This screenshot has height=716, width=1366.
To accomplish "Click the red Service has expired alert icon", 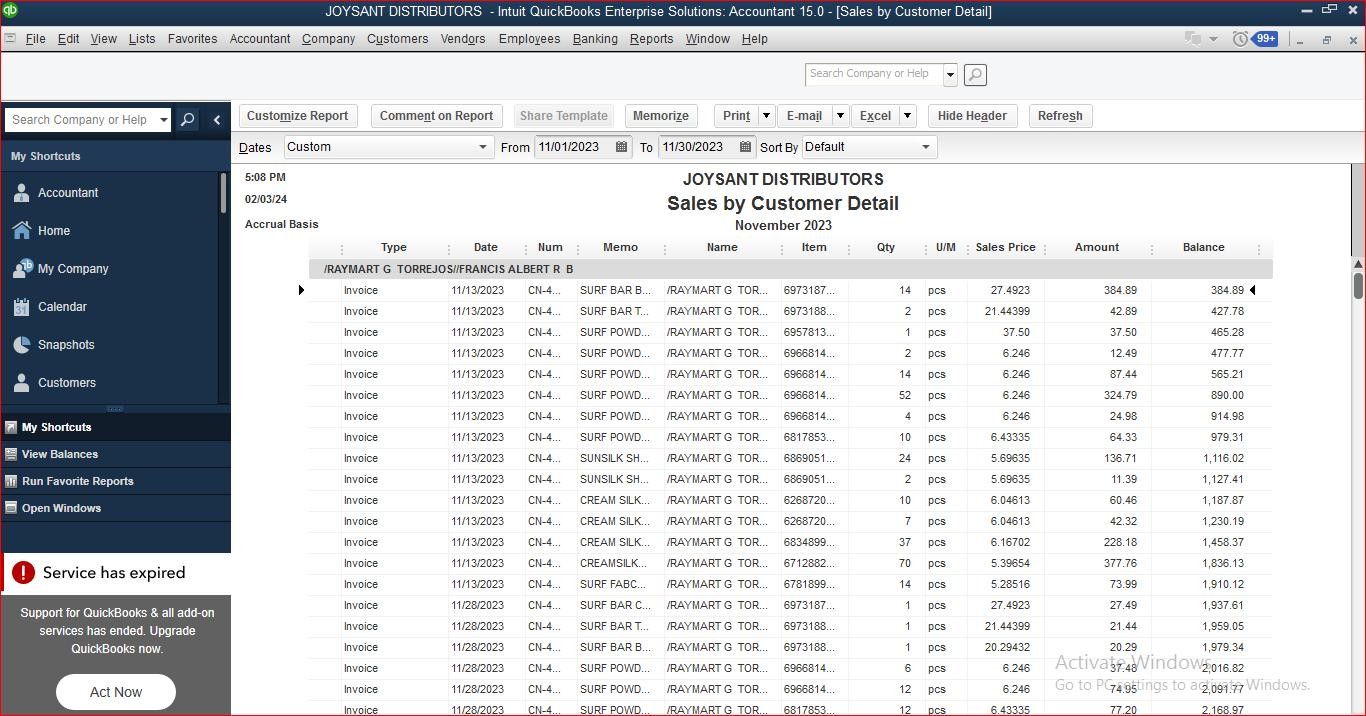I will click(22, 572).
